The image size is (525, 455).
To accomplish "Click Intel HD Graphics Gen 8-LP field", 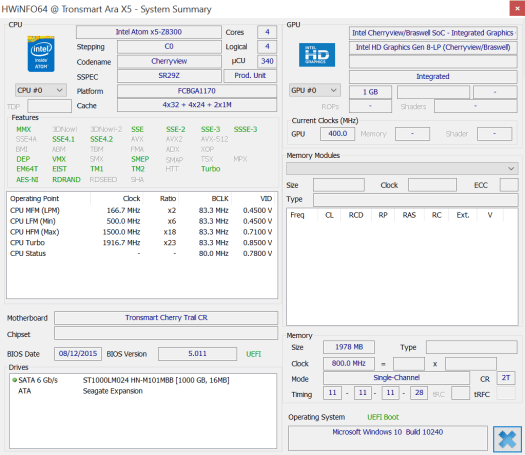I will pyautogui.click(x=433, y=47).
